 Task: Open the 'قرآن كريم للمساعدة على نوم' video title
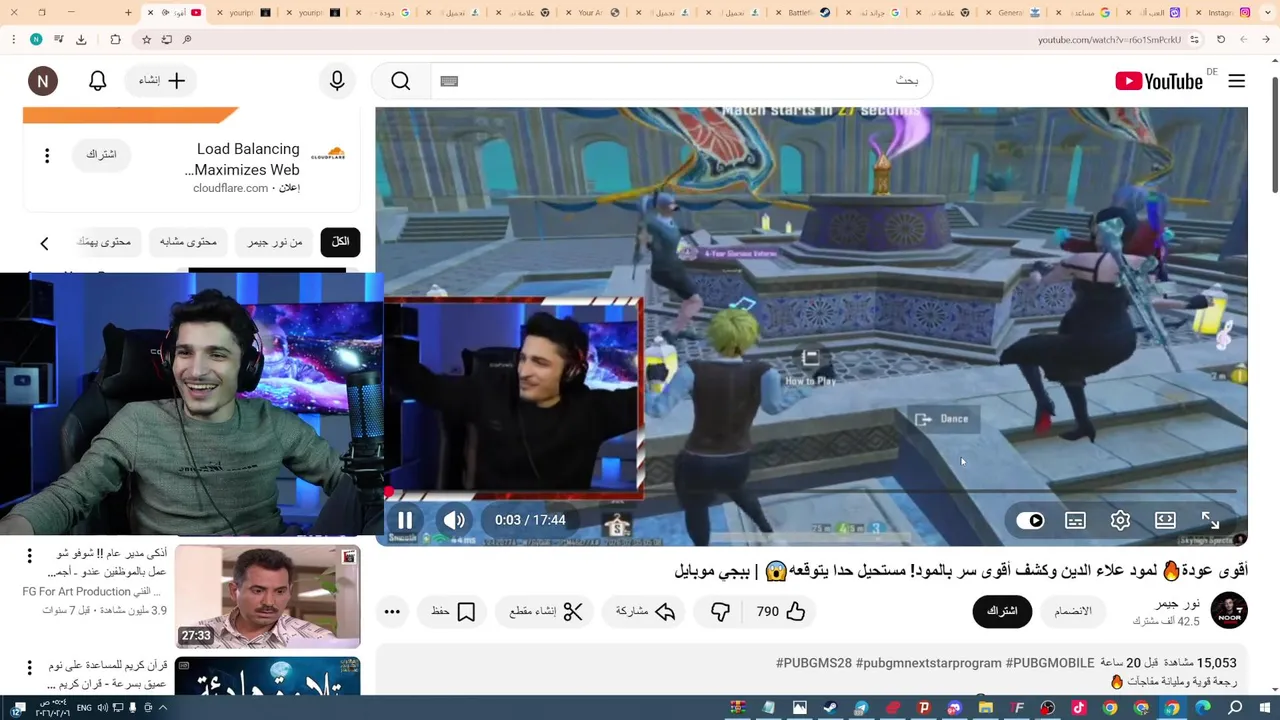click(108, 674)
